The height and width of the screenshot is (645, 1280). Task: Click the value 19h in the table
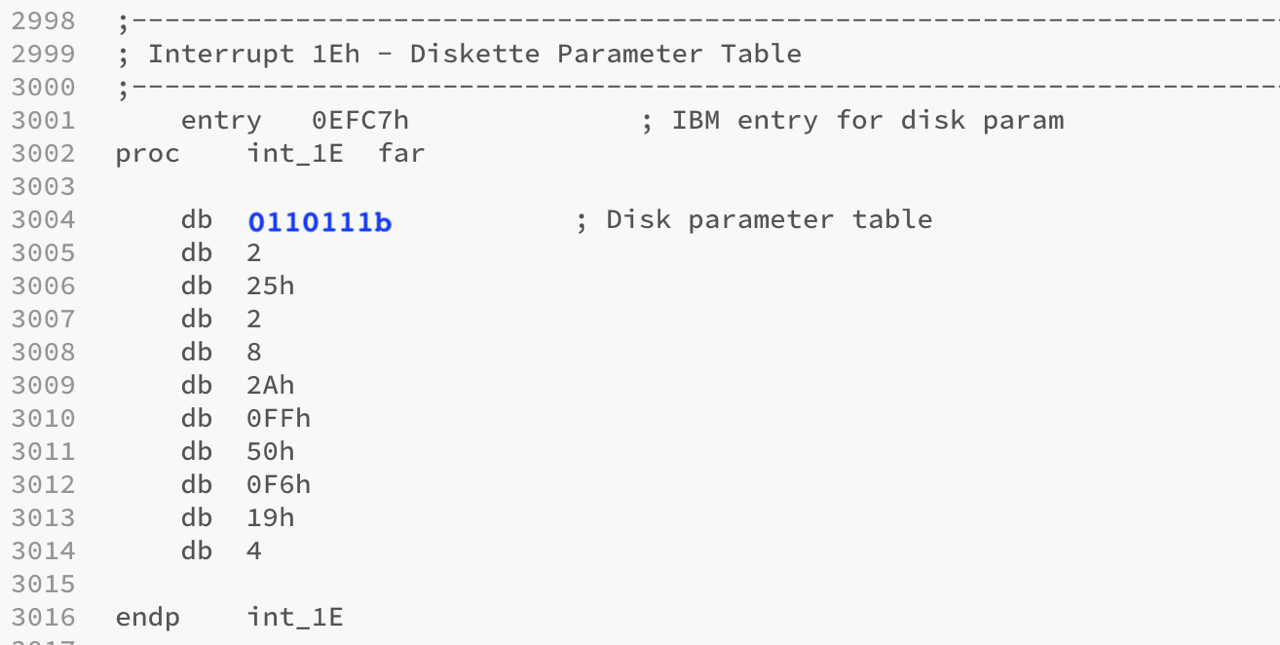point(270,518)
